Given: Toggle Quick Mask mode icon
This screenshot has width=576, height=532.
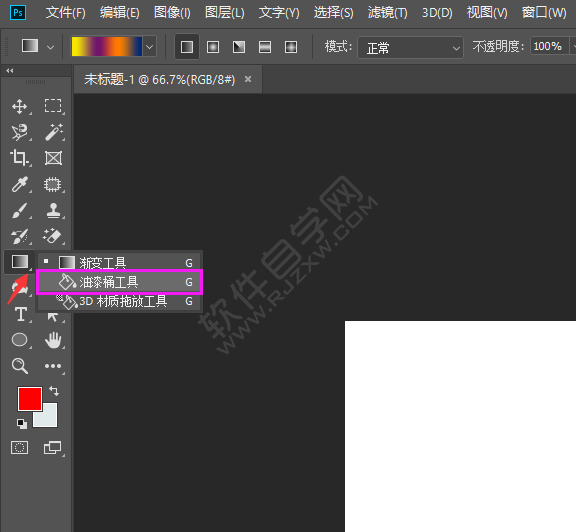Looking at the screenshot, I should pos(19,447).
